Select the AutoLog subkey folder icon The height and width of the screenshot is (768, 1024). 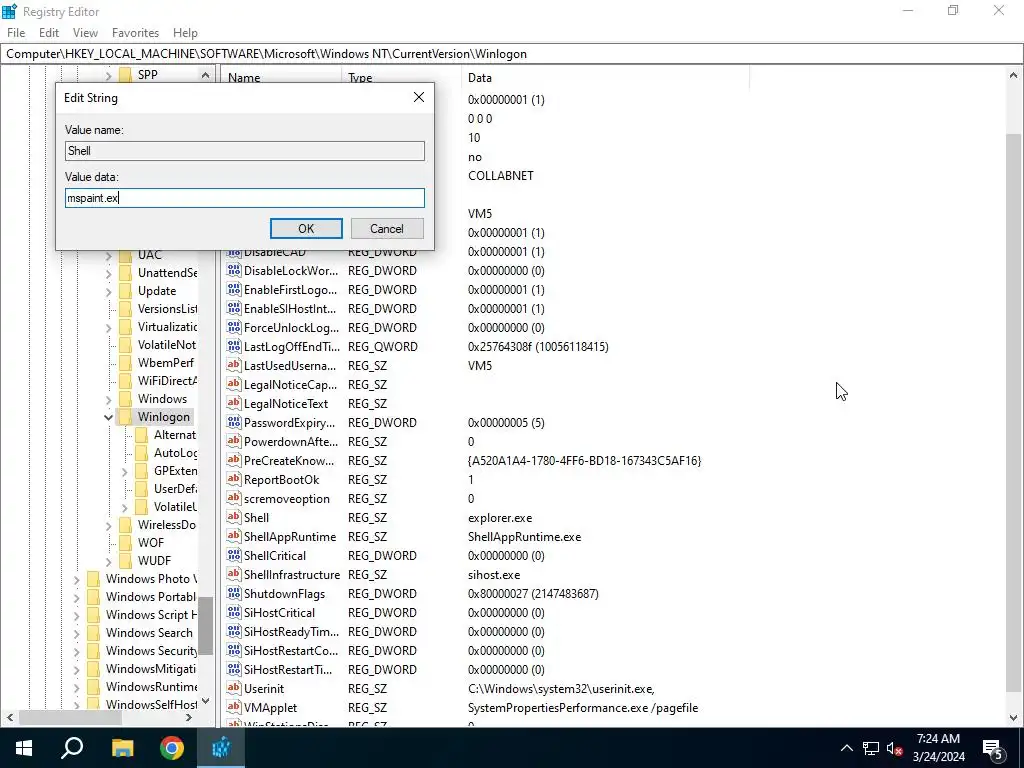[x=142, y=453]
